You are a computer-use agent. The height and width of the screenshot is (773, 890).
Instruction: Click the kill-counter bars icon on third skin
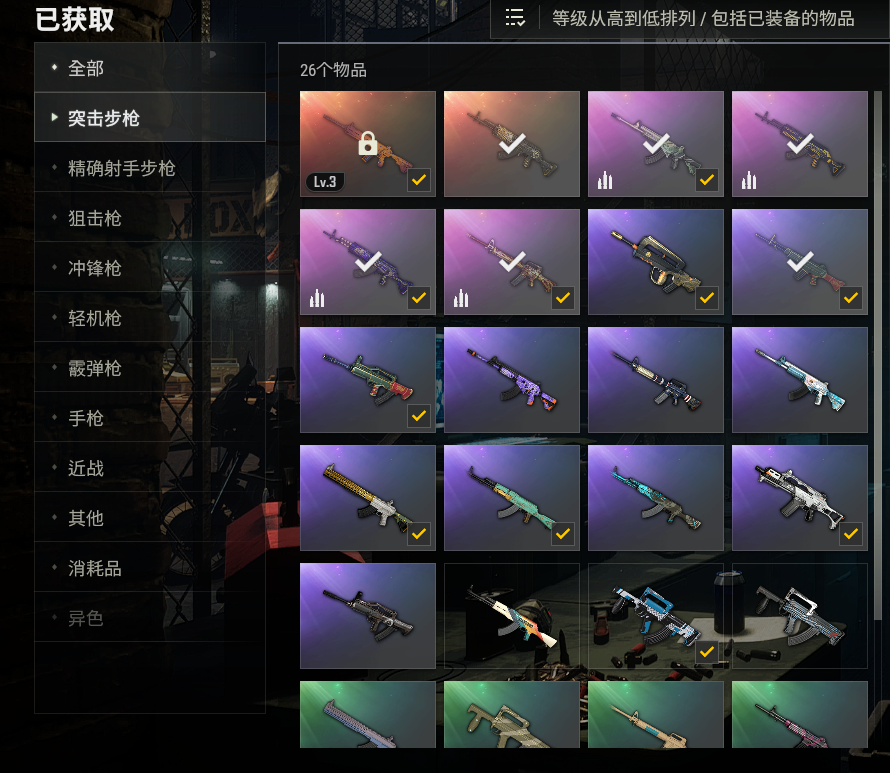coord(605,180)
